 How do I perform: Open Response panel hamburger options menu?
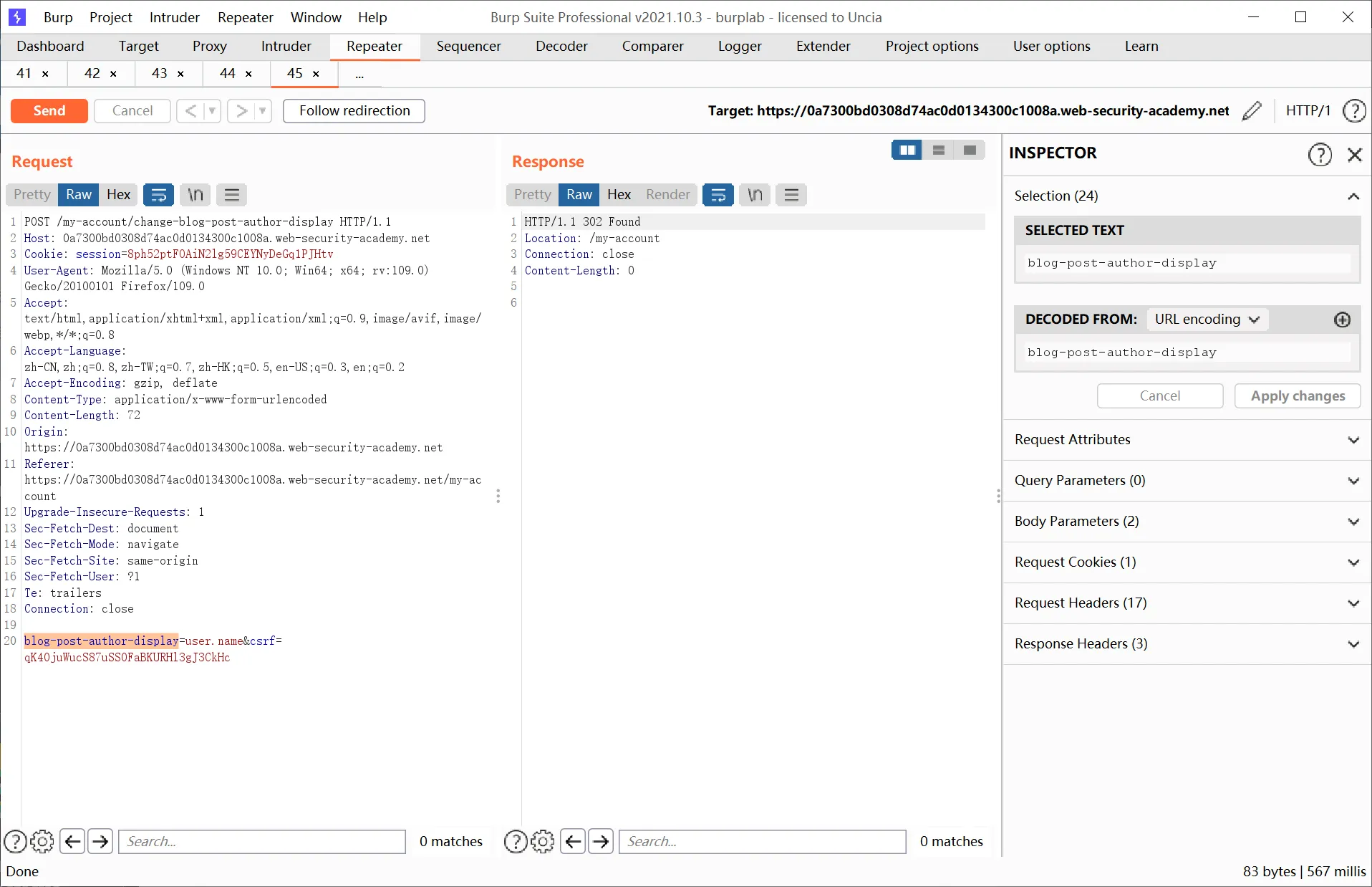tap(791, 195)
